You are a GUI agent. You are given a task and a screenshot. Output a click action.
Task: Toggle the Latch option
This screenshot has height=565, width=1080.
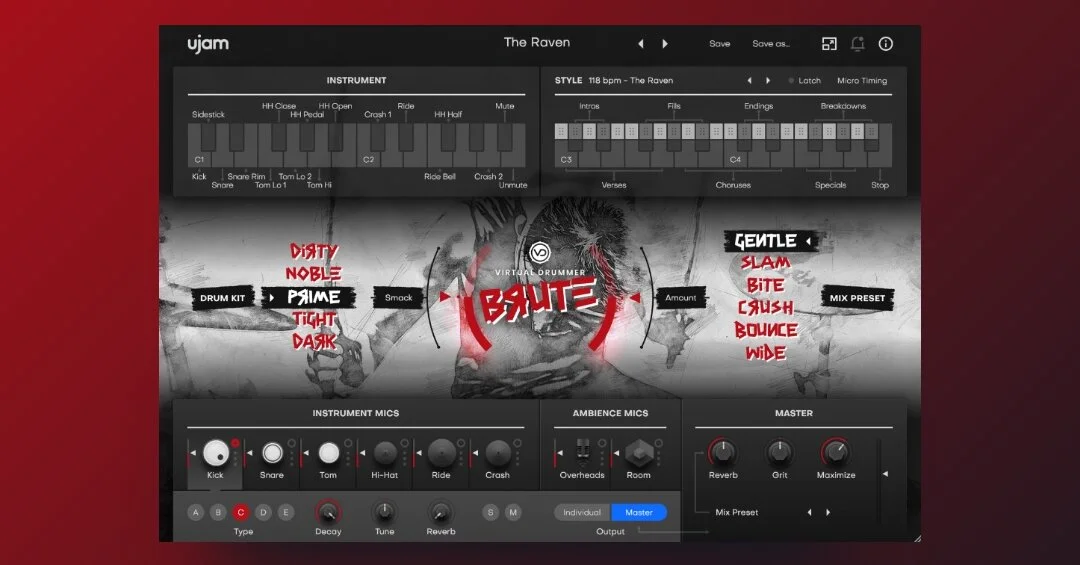tap(805, 81)
